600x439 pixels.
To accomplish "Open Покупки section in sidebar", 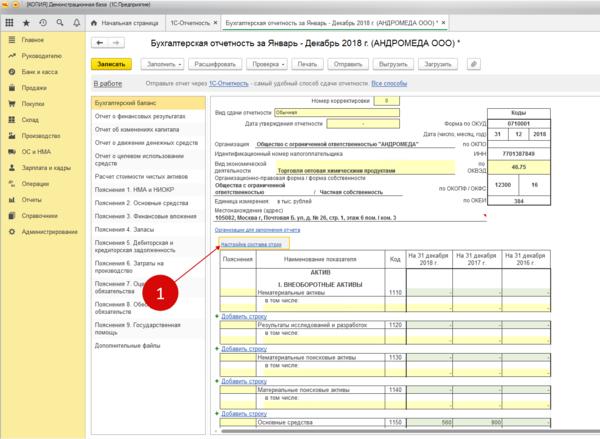I will (33, 104).
